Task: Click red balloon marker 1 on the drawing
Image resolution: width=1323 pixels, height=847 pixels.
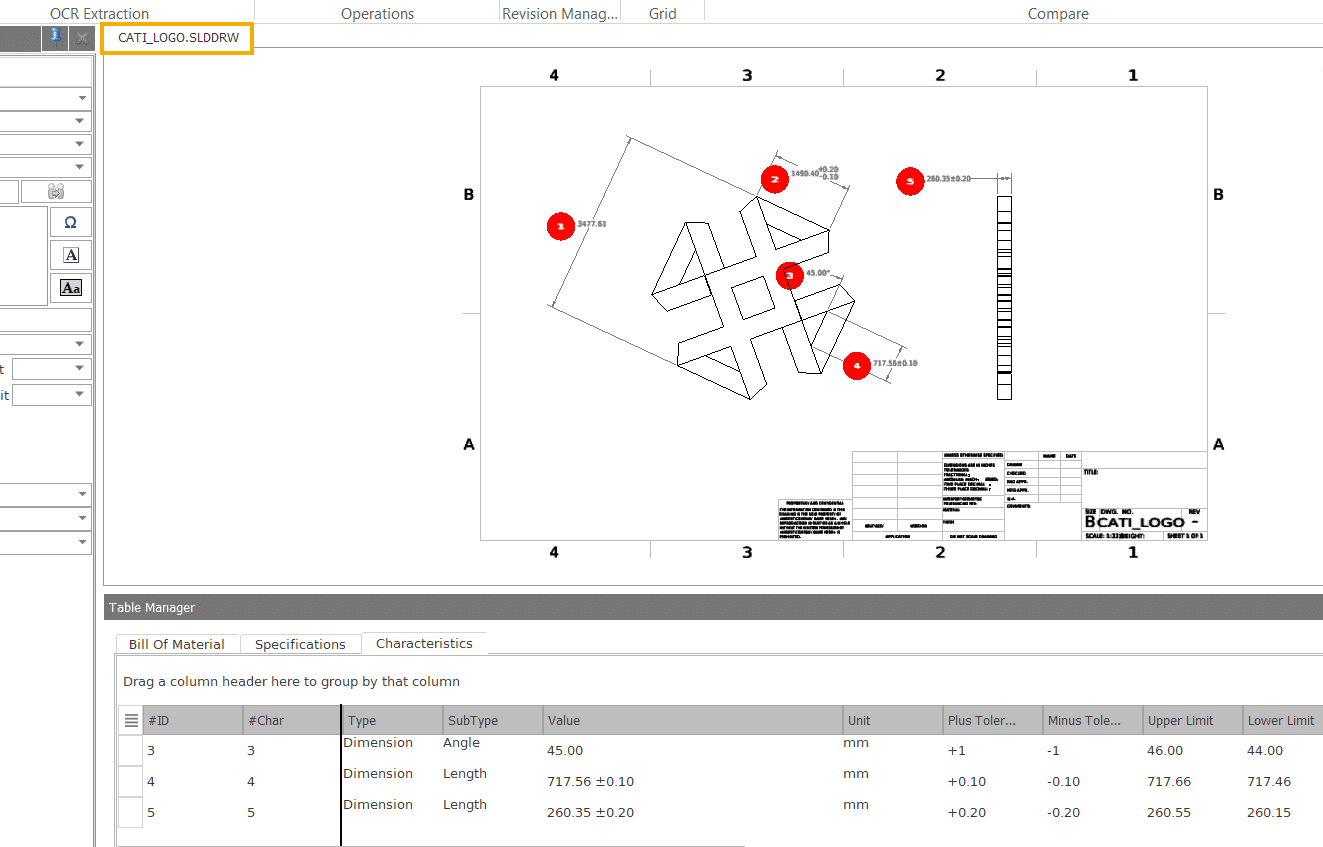Action: (x=560, y=227)
